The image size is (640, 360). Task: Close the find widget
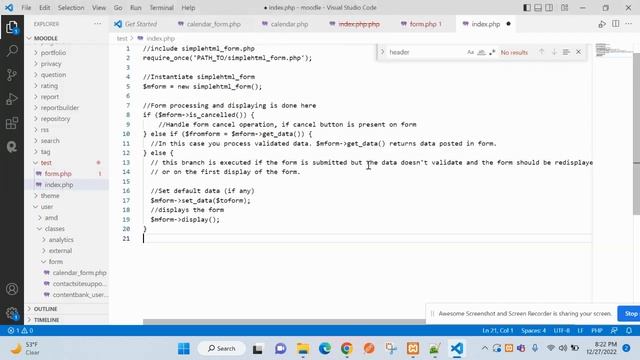pos(578,52)
